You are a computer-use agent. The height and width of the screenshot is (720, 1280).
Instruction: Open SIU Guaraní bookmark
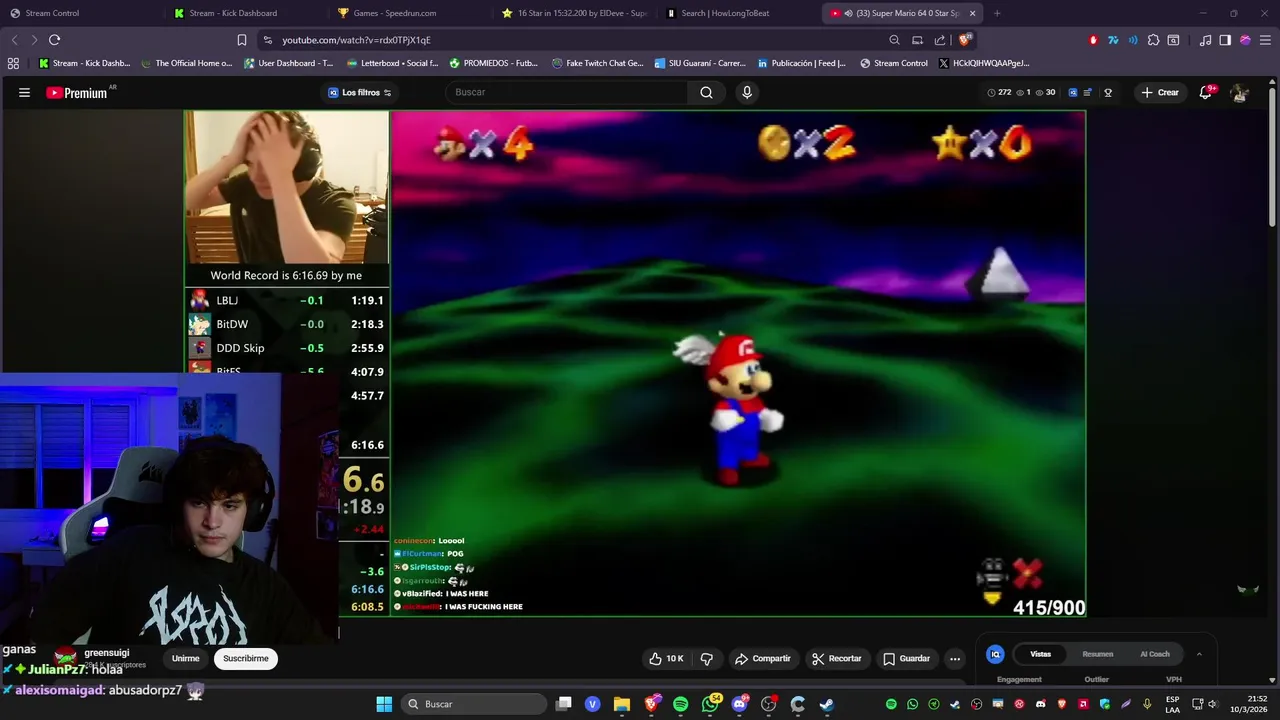pos(700,63)
